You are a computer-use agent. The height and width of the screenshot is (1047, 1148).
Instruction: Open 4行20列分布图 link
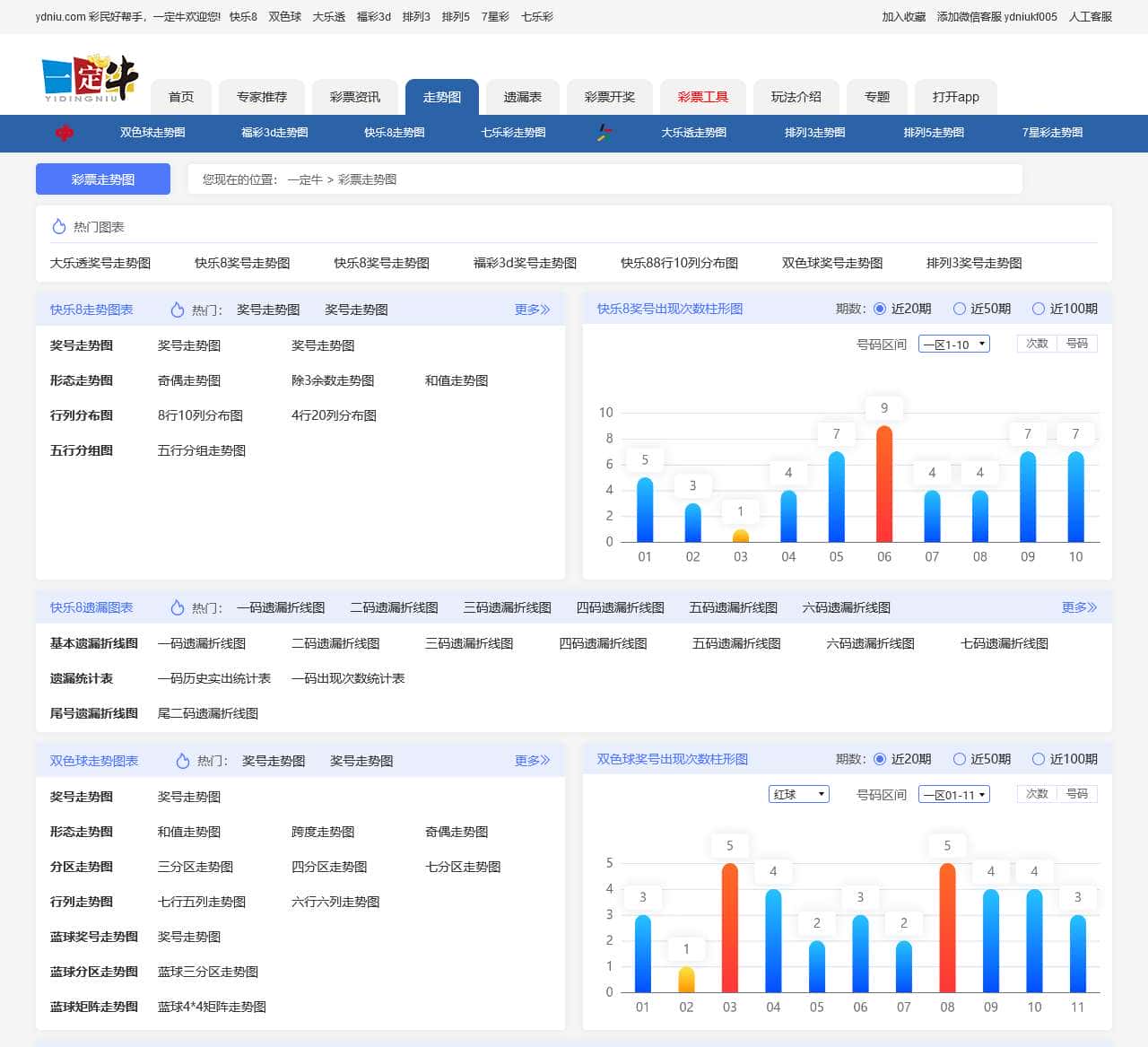(334, 415)
